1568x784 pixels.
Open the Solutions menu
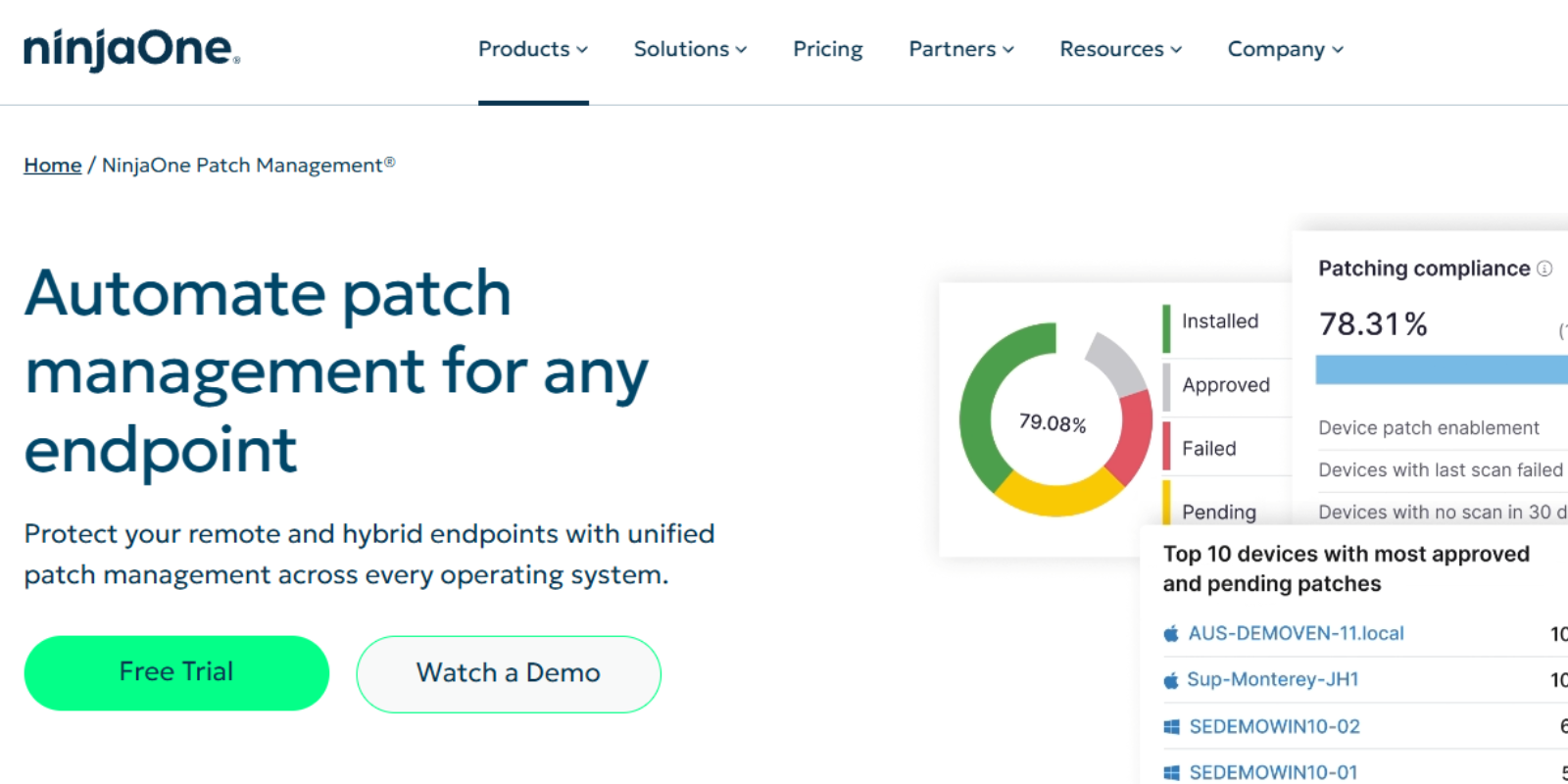click(x=690, y=49)
